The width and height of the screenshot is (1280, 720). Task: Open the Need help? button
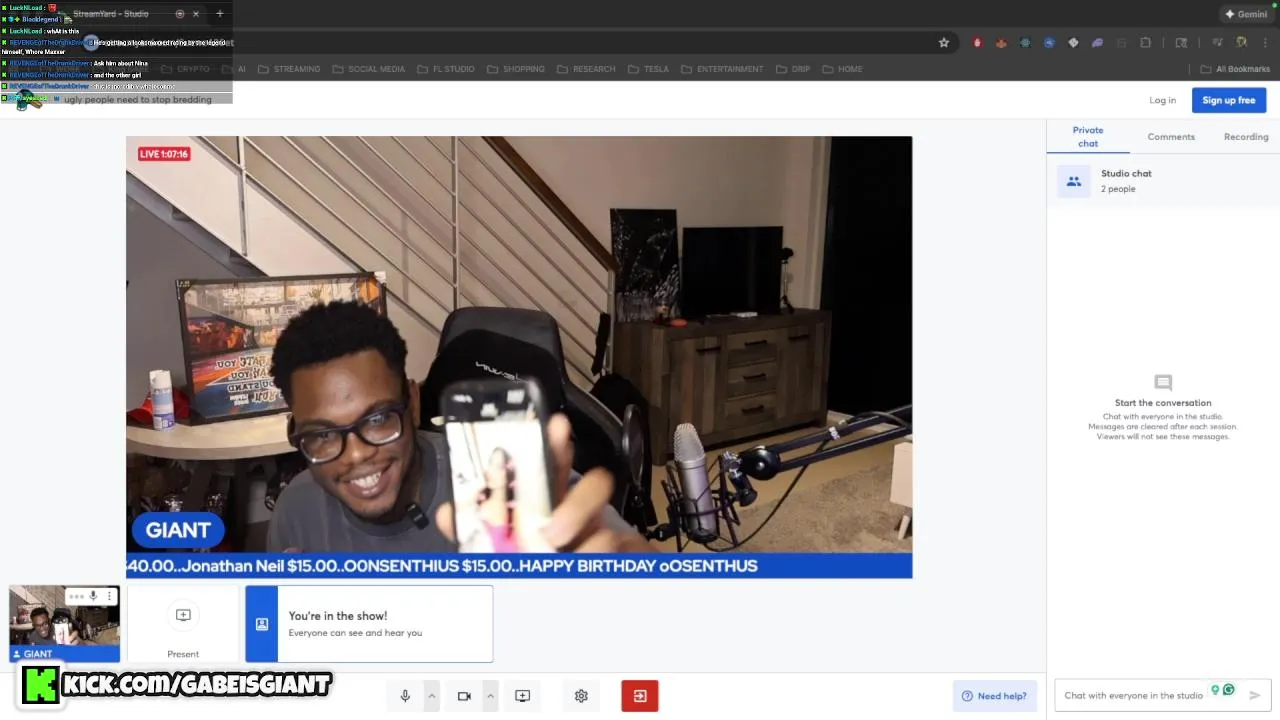994,696
